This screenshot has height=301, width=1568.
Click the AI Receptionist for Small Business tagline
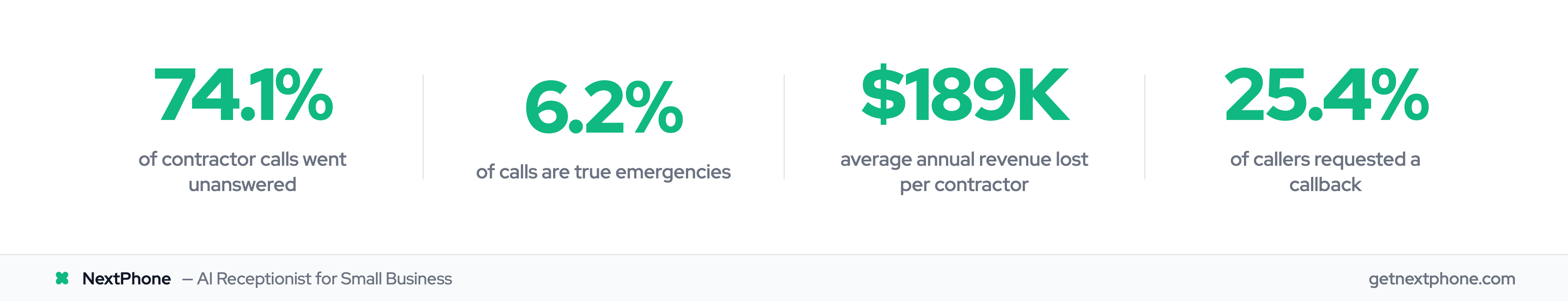[x=324, y=278]
